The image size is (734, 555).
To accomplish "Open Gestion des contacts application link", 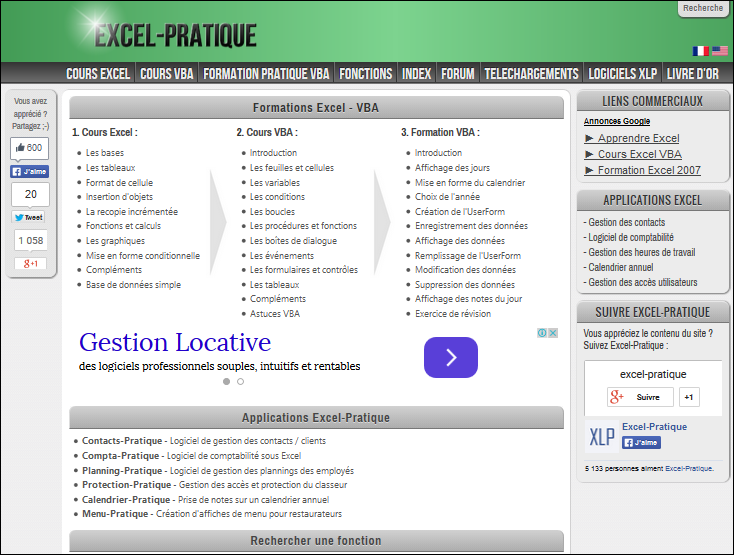I will point(626,222).
